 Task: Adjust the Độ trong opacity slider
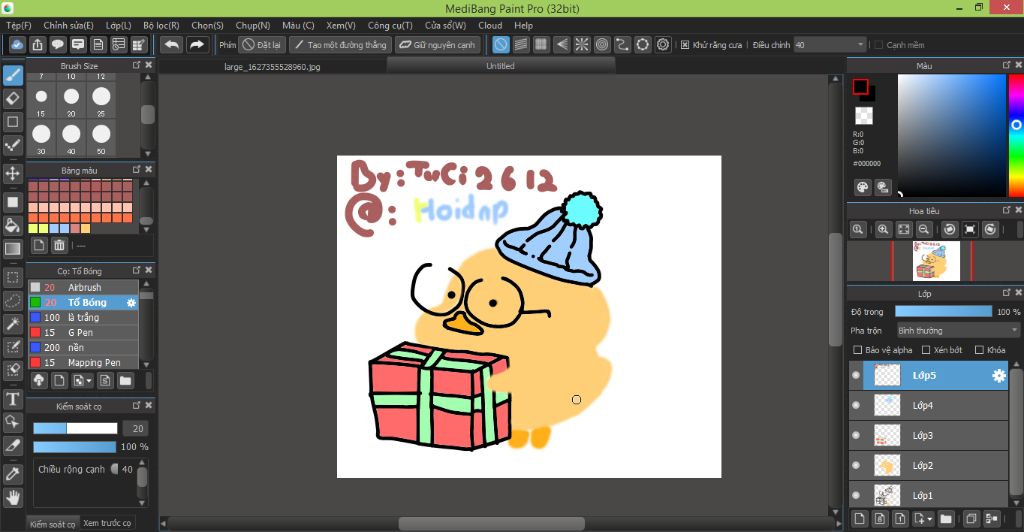943,312
